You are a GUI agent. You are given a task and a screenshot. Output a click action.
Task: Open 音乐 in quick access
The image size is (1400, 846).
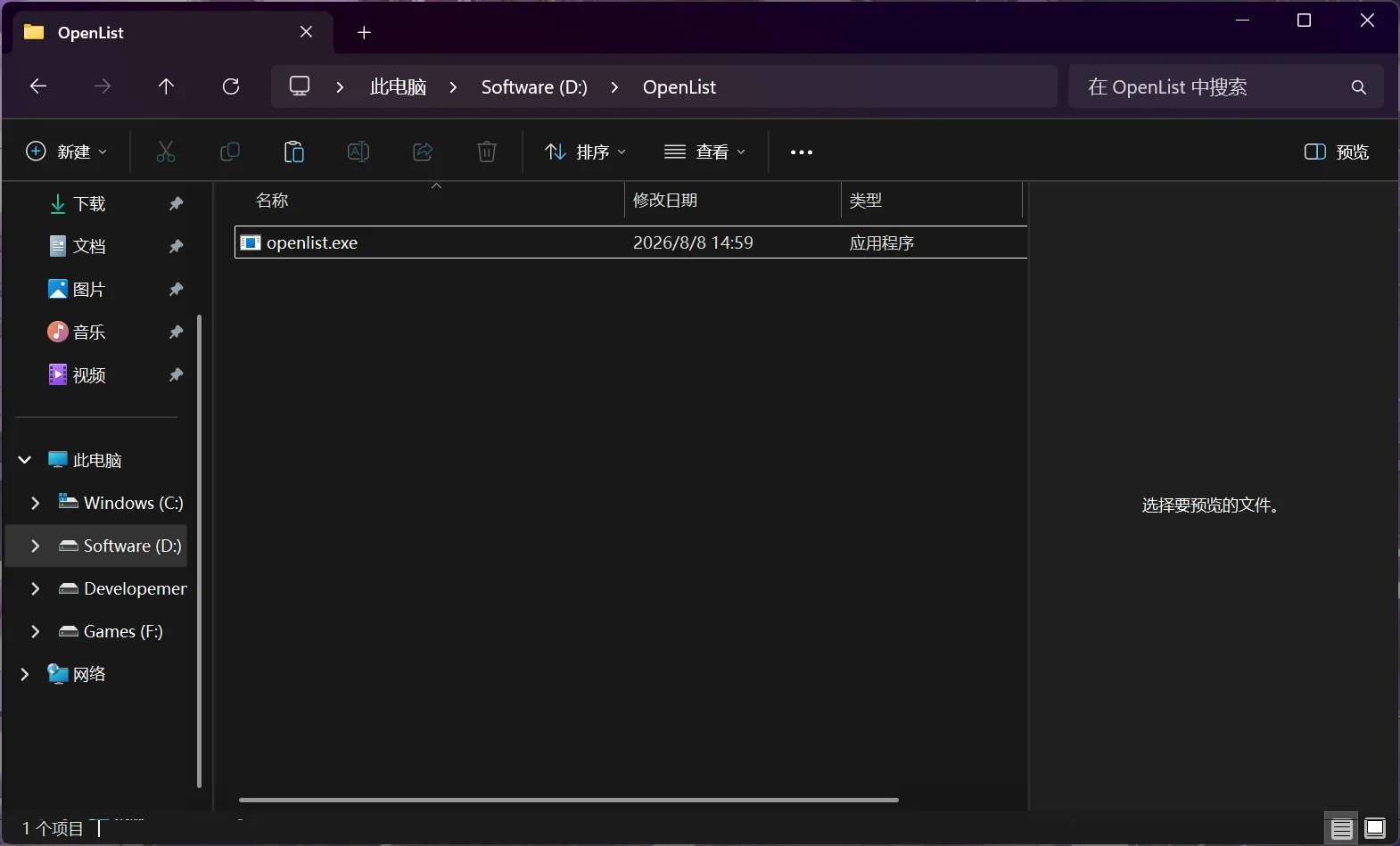89,332
